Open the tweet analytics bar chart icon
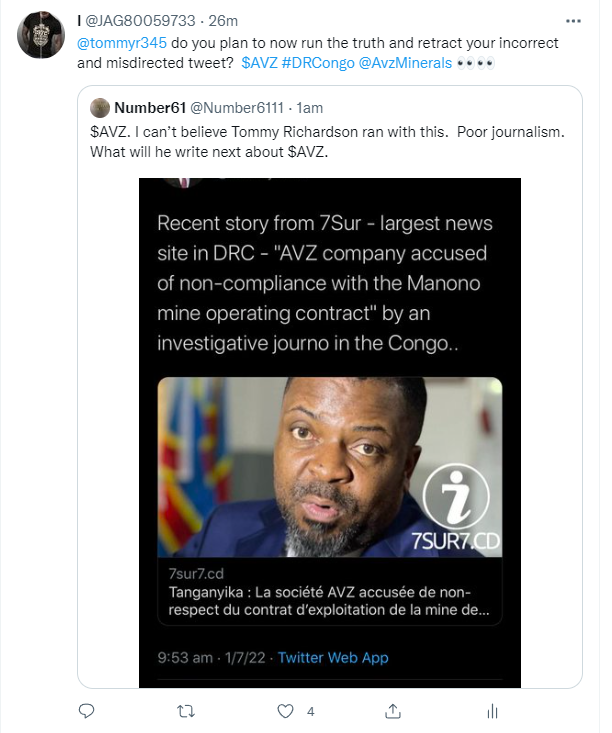This screenshot has width=612, height=733. pos(491,712)
